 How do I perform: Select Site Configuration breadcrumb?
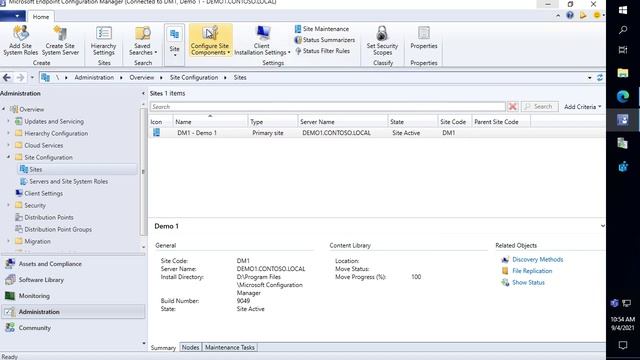(x=194, y=78)
